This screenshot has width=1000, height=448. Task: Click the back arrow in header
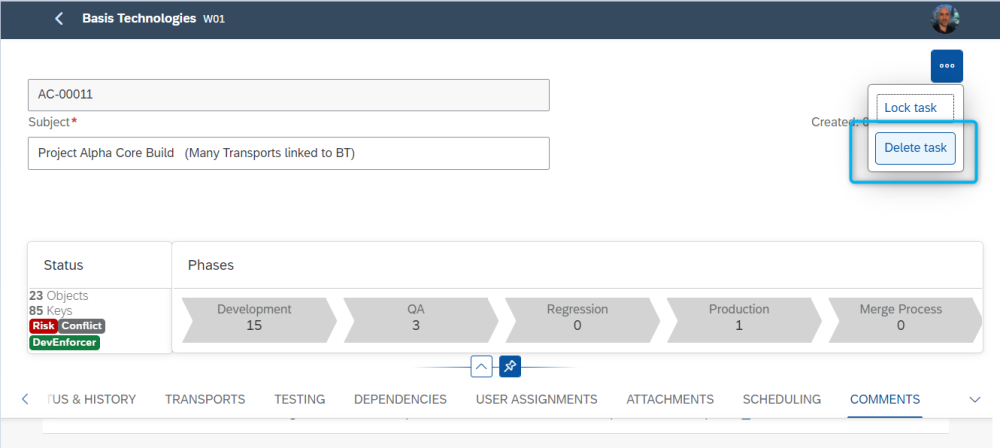[60, 19]
